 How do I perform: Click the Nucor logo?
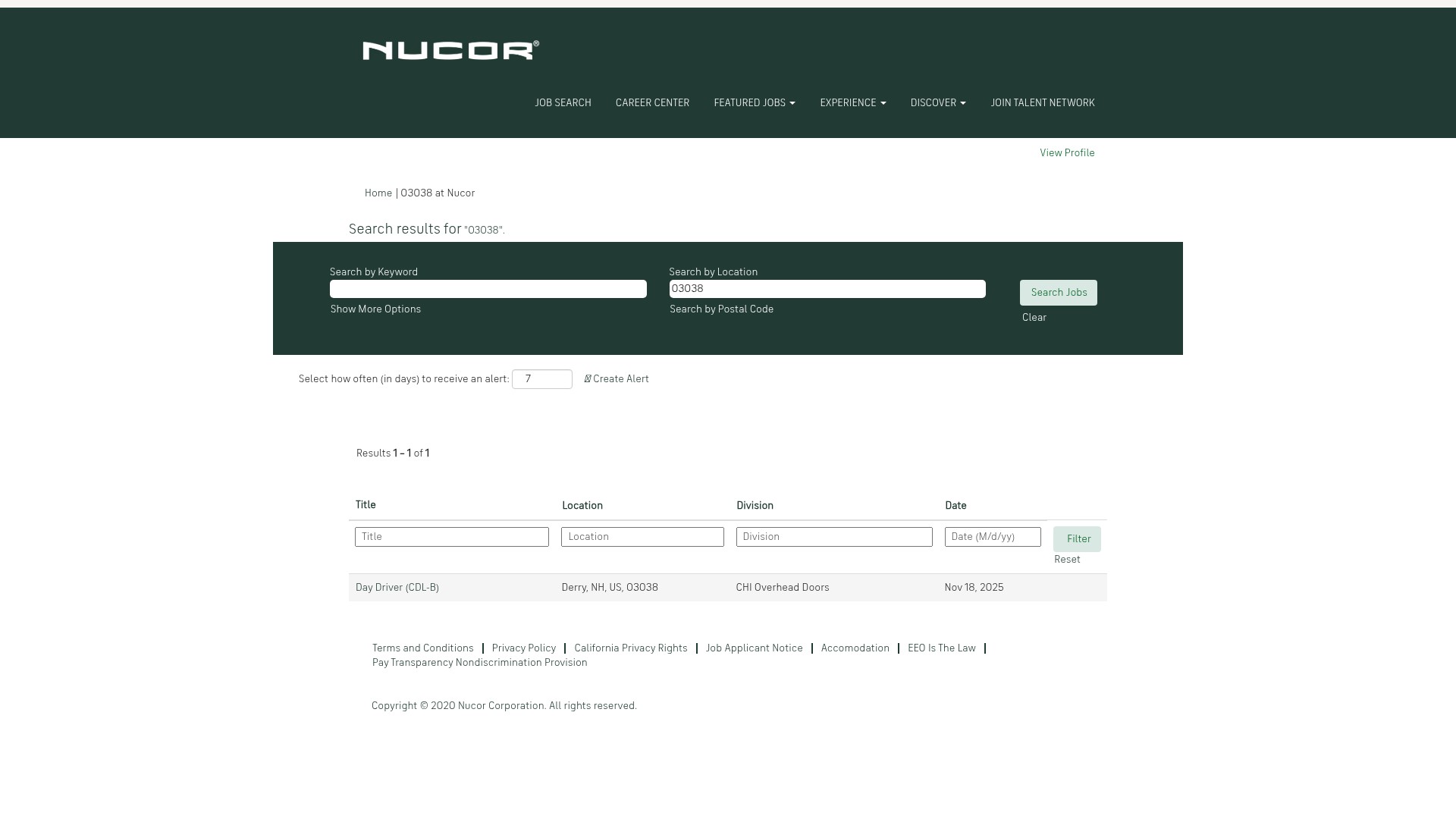tap(451, 50)
